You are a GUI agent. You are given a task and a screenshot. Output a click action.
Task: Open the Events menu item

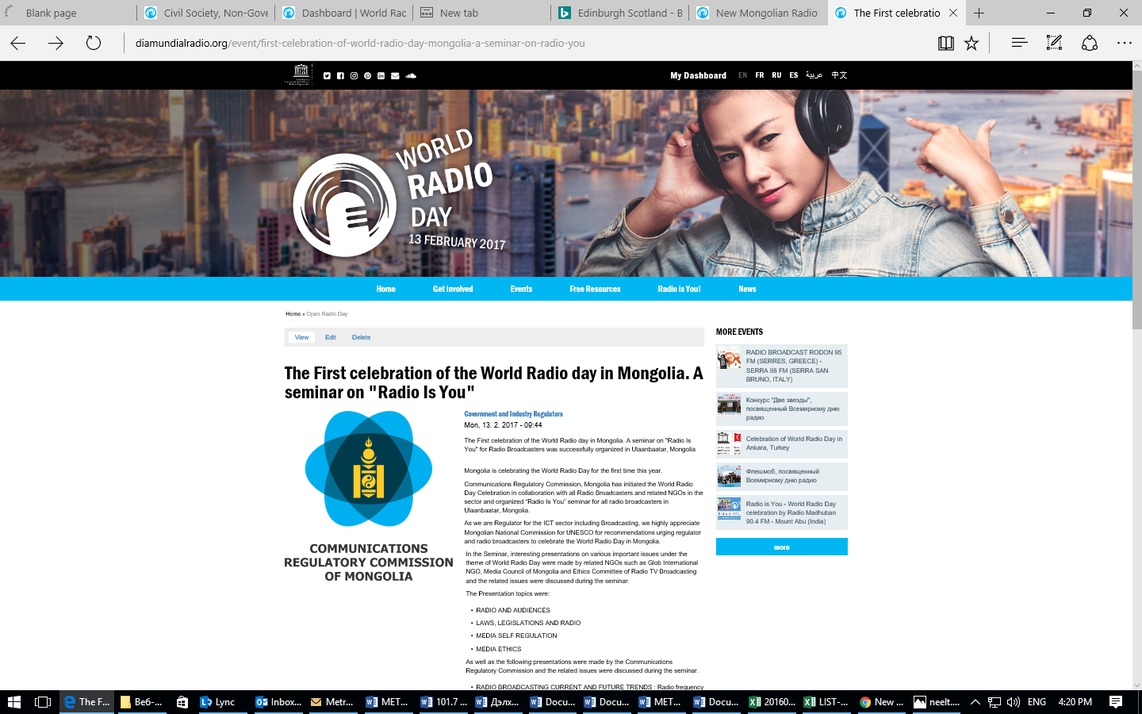[521, 289]
